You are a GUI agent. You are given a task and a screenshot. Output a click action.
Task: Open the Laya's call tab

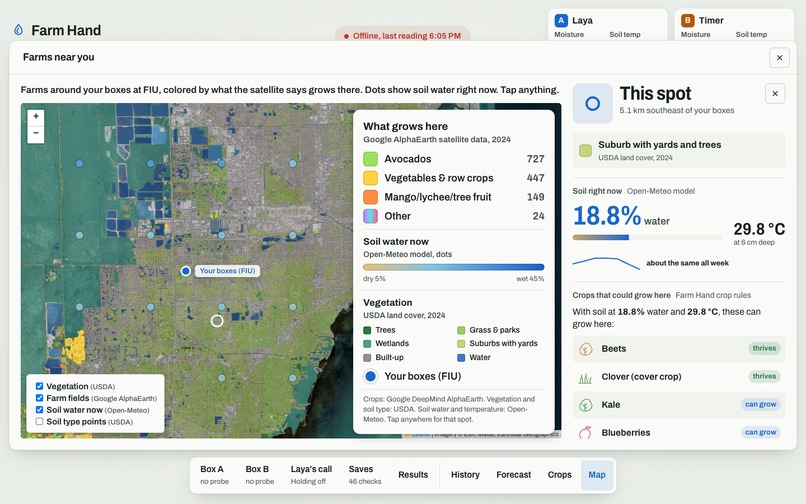(x=311, y=475)
